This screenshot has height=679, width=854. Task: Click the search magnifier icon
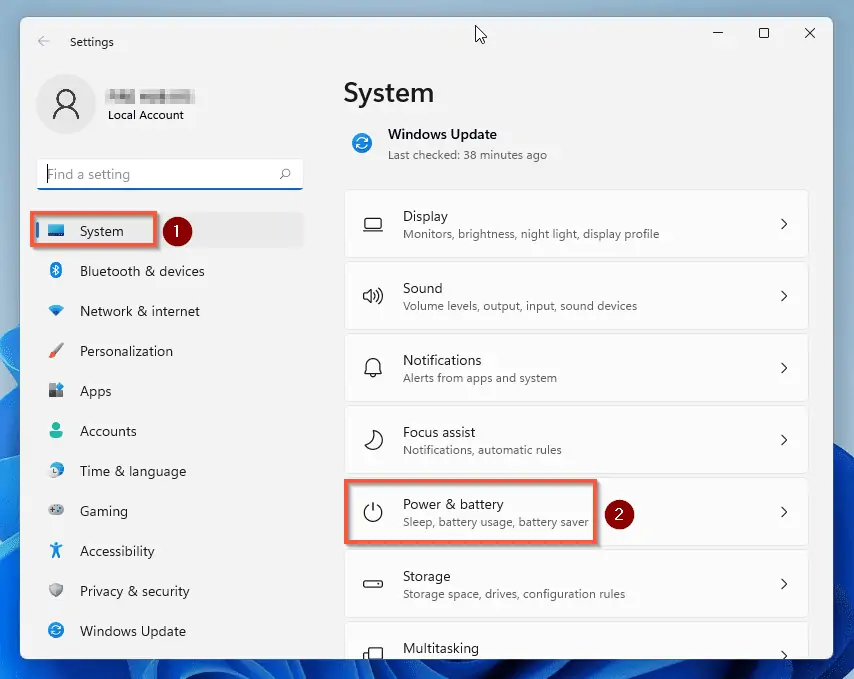tap(285, 174)
